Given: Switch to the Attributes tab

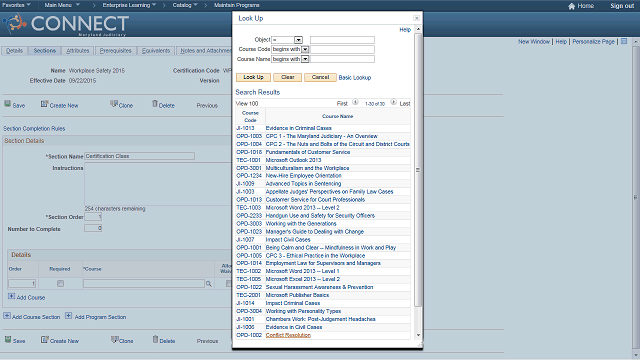Looking at the screenshot, I should point(78,51).
